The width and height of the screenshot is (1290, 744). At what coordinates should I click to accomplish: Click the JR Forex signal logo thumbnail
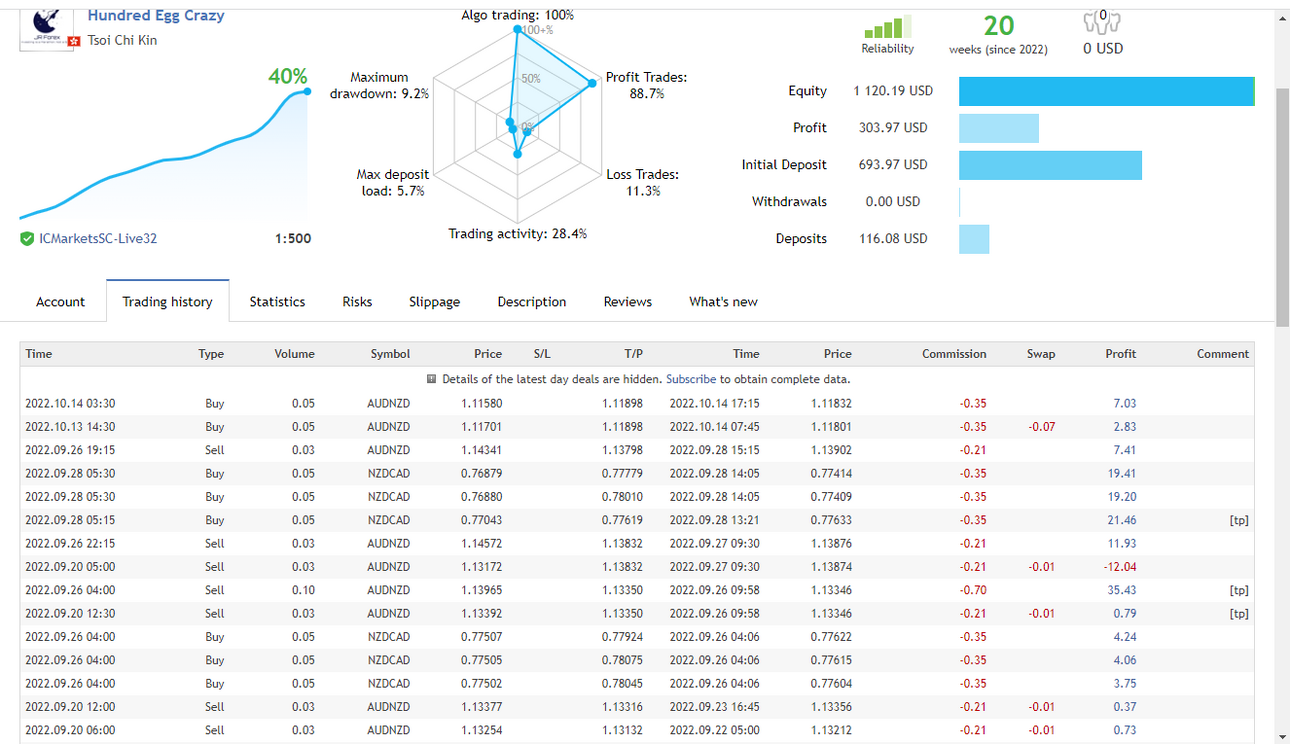[47, 28]
